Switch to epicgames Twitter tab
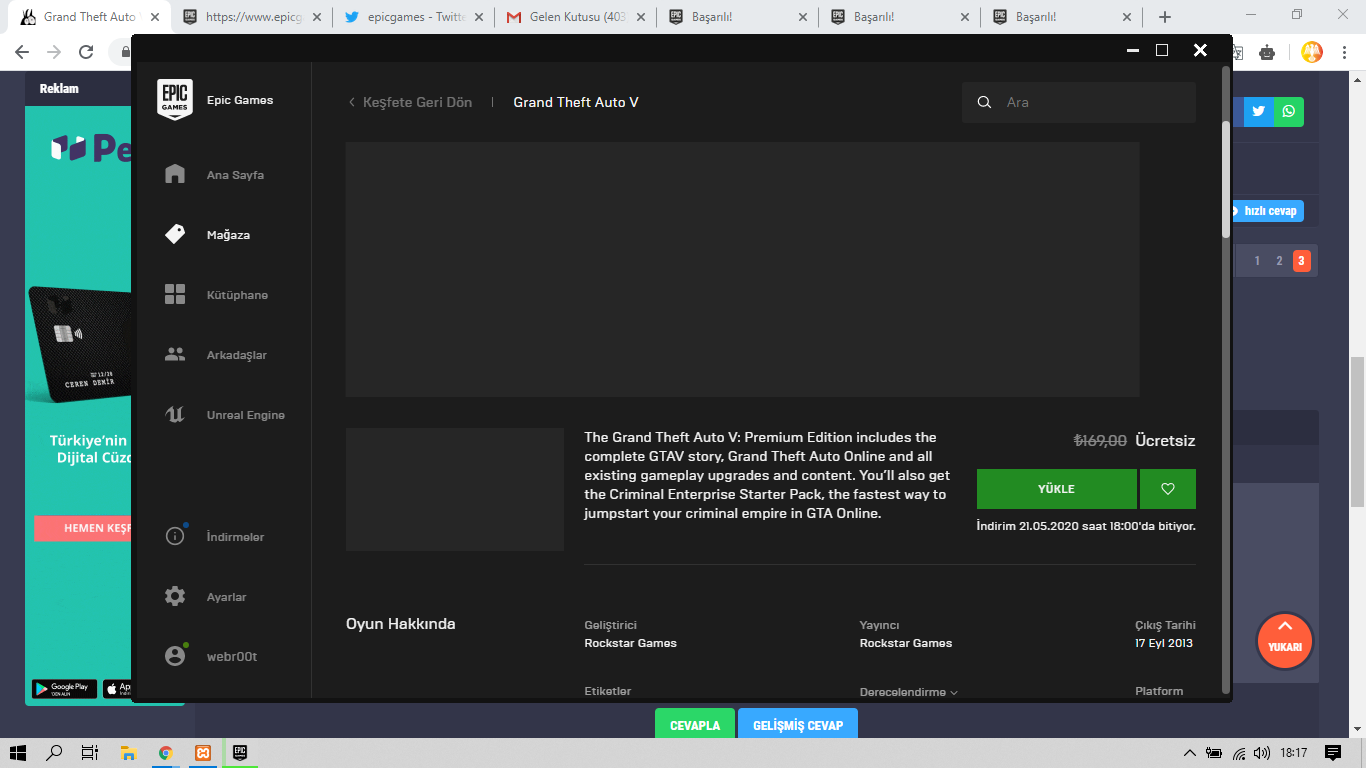Image resolution: width=1366 pixels, height=768 pixels. pos(414,17)
